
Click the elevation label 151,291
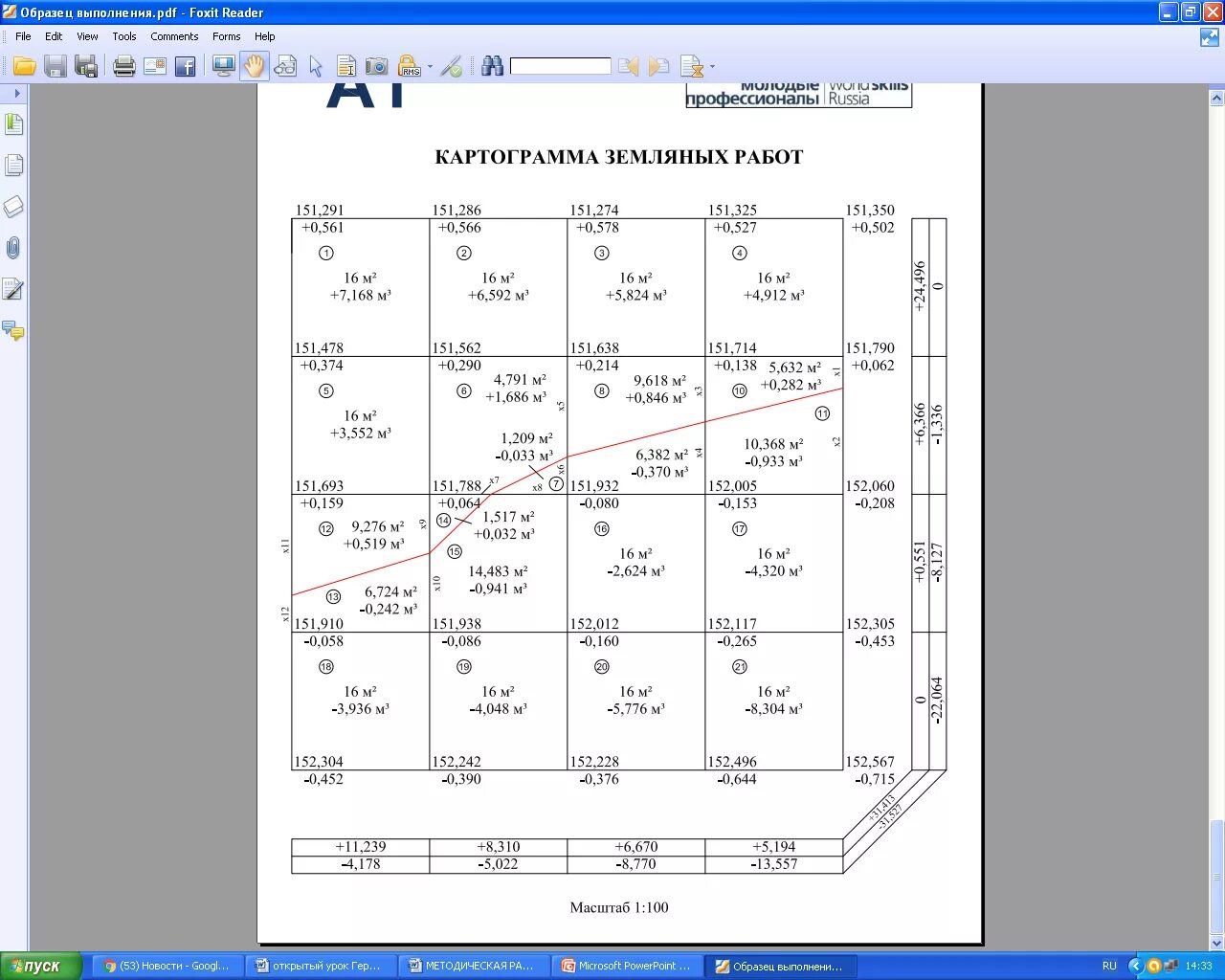pos(320,210)
